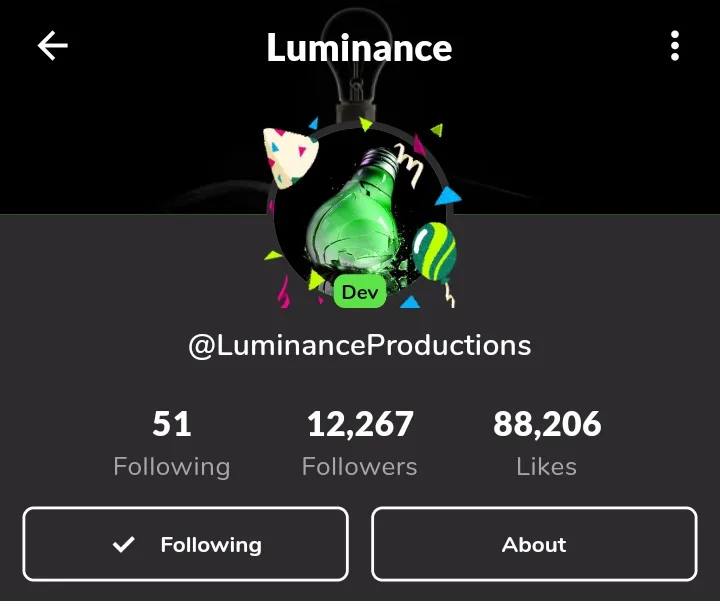Click the green Dev badge
This screenshot has width=720, height=601.
pos(360,292)
